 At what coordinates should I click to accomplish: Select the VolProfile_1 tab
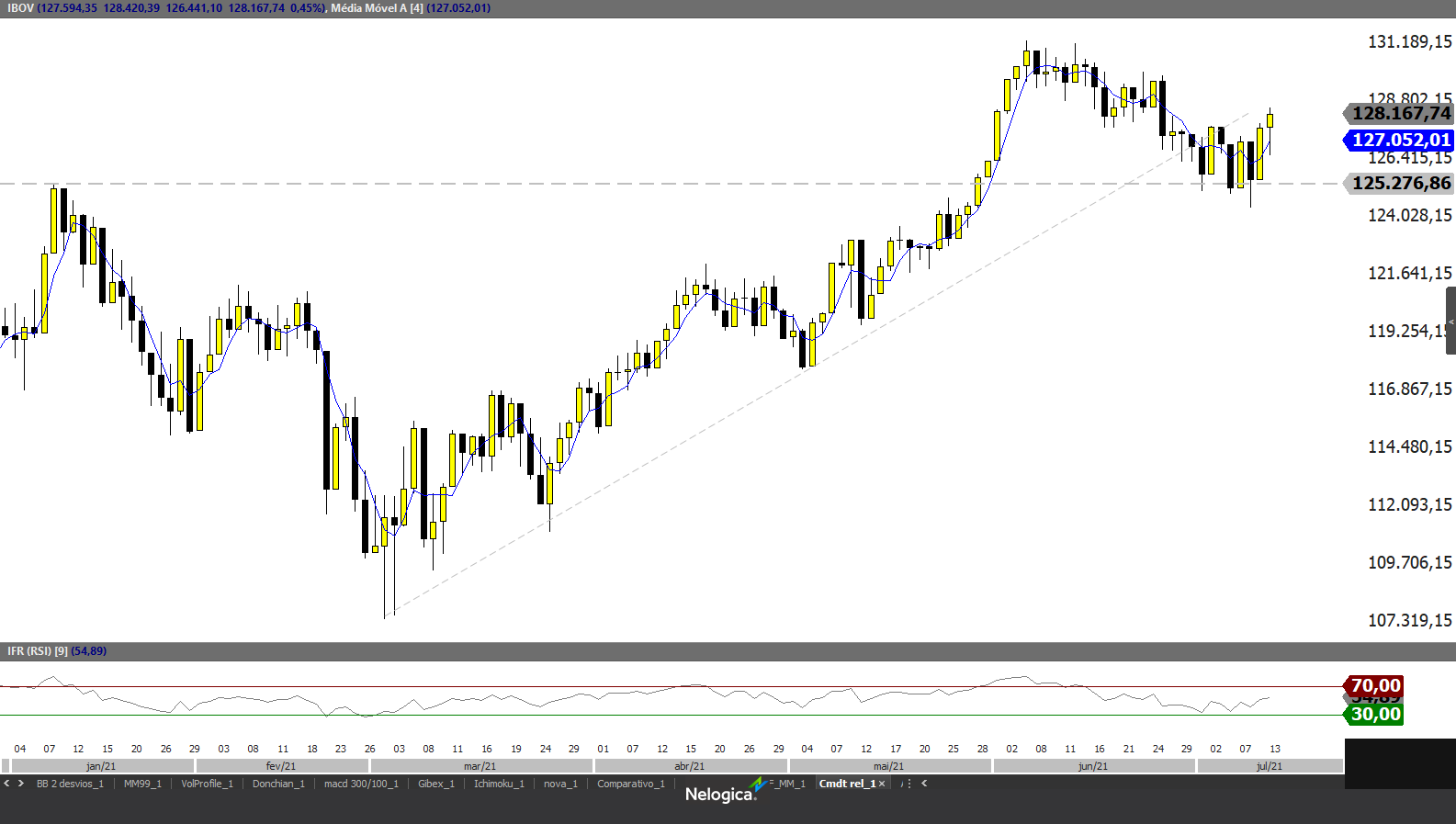click(x=207, y=784)
